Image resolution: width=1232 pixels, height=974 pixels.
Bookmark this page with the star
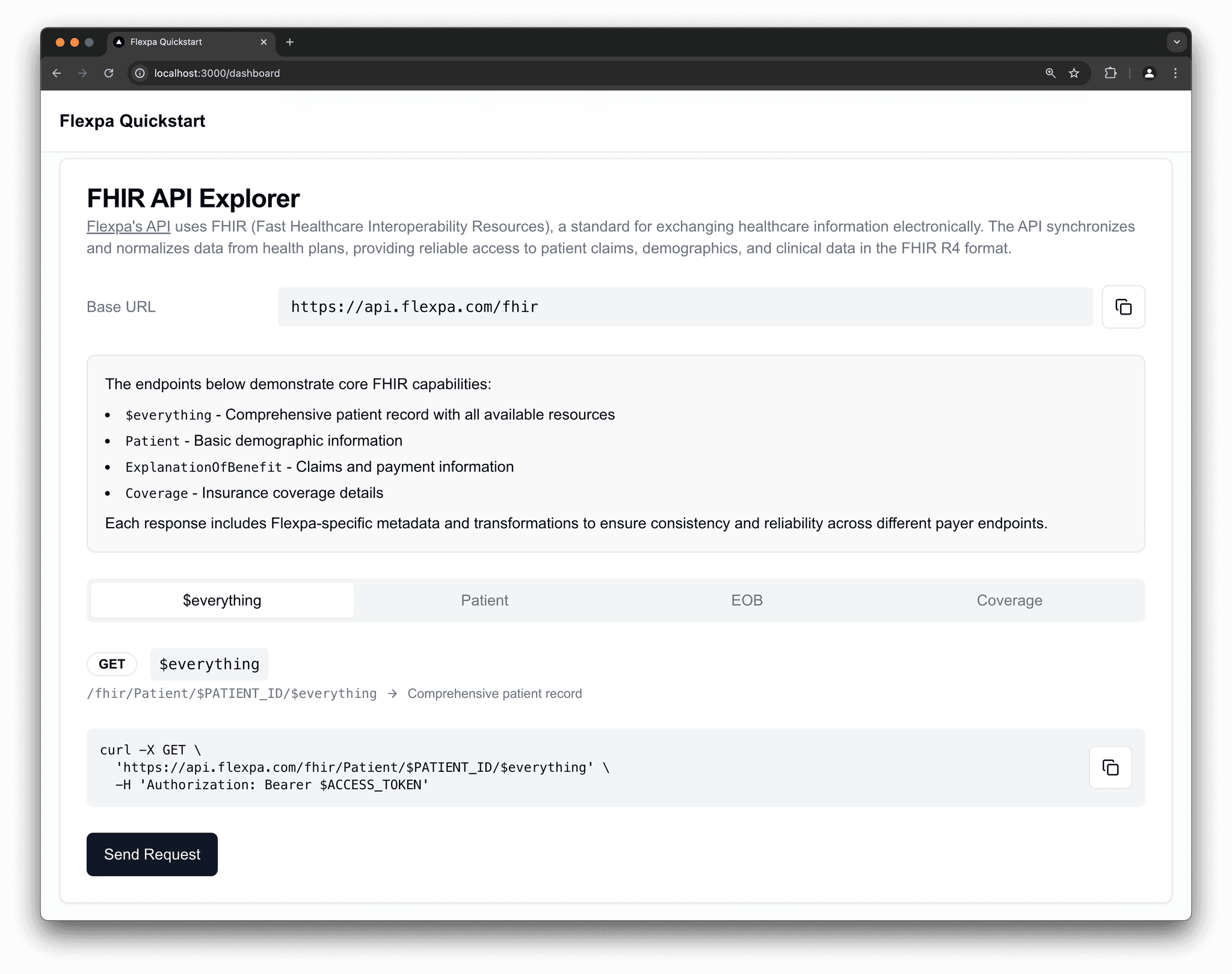[1074, 73]
